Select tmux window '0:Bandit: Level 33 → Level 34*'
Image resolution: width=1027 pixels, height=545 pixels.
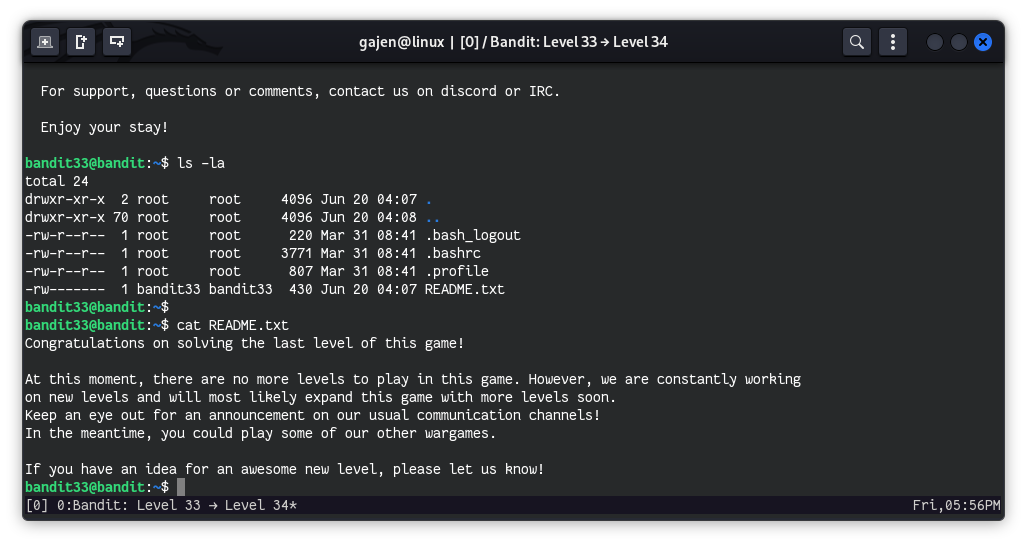[168, 505]
